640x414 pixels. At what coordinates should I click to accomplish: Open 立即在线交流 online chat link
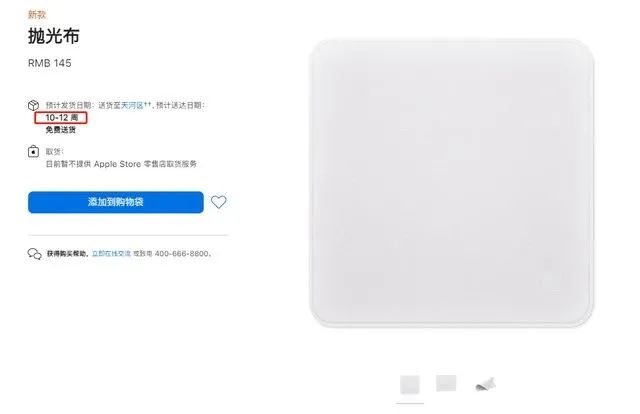point(111,254)
